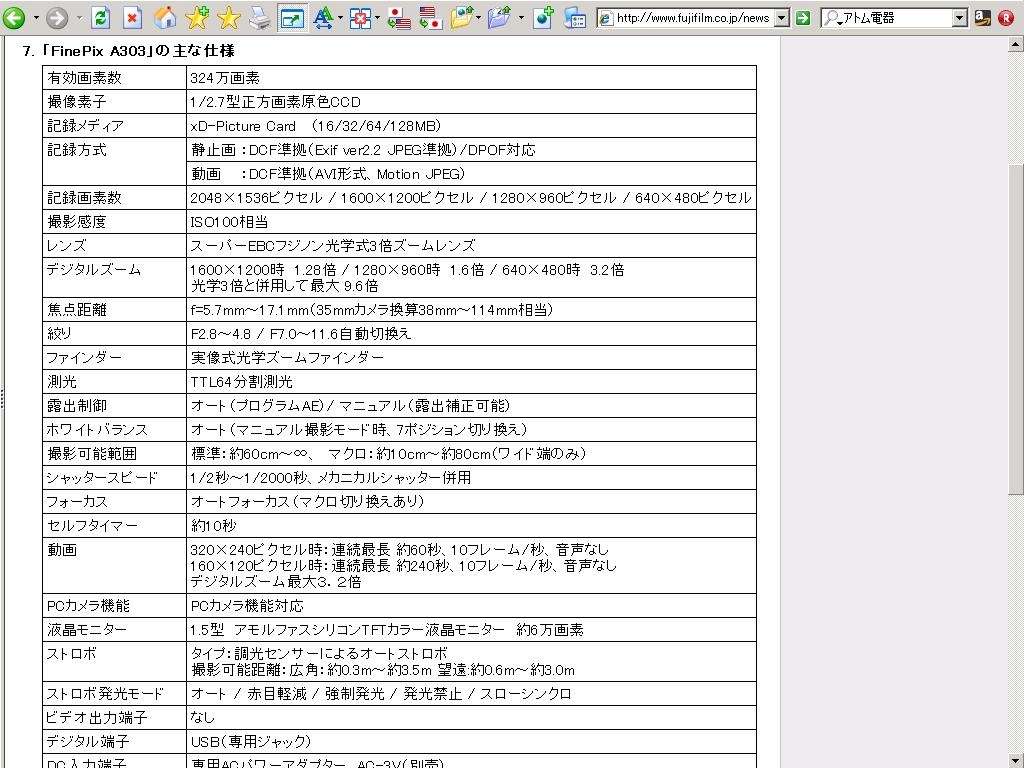Click the vertical scrollbar up arrow
1024x768 pixels.
tap(1016, 44)
